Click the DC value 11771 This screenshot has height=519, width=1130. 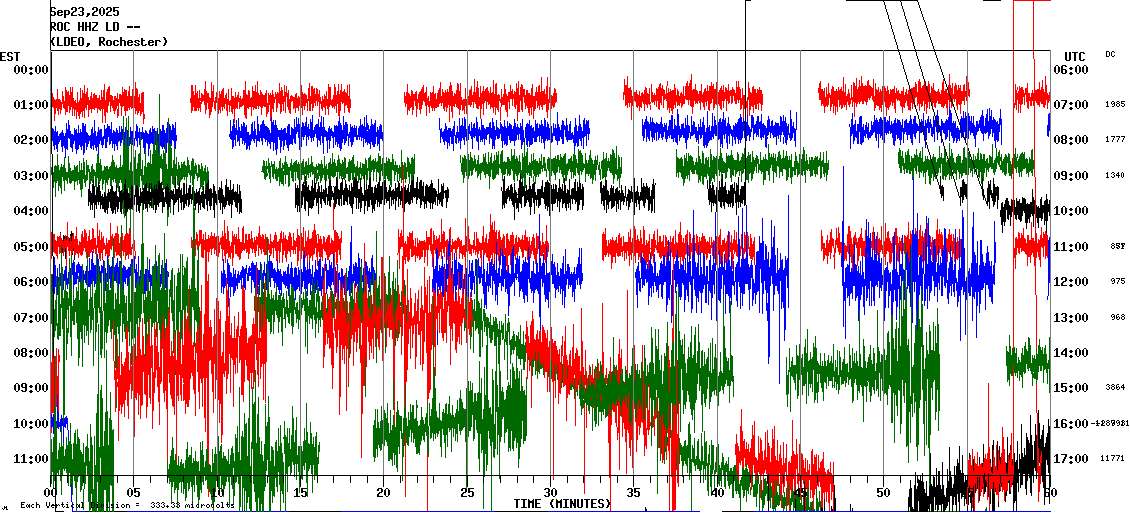1114,459
